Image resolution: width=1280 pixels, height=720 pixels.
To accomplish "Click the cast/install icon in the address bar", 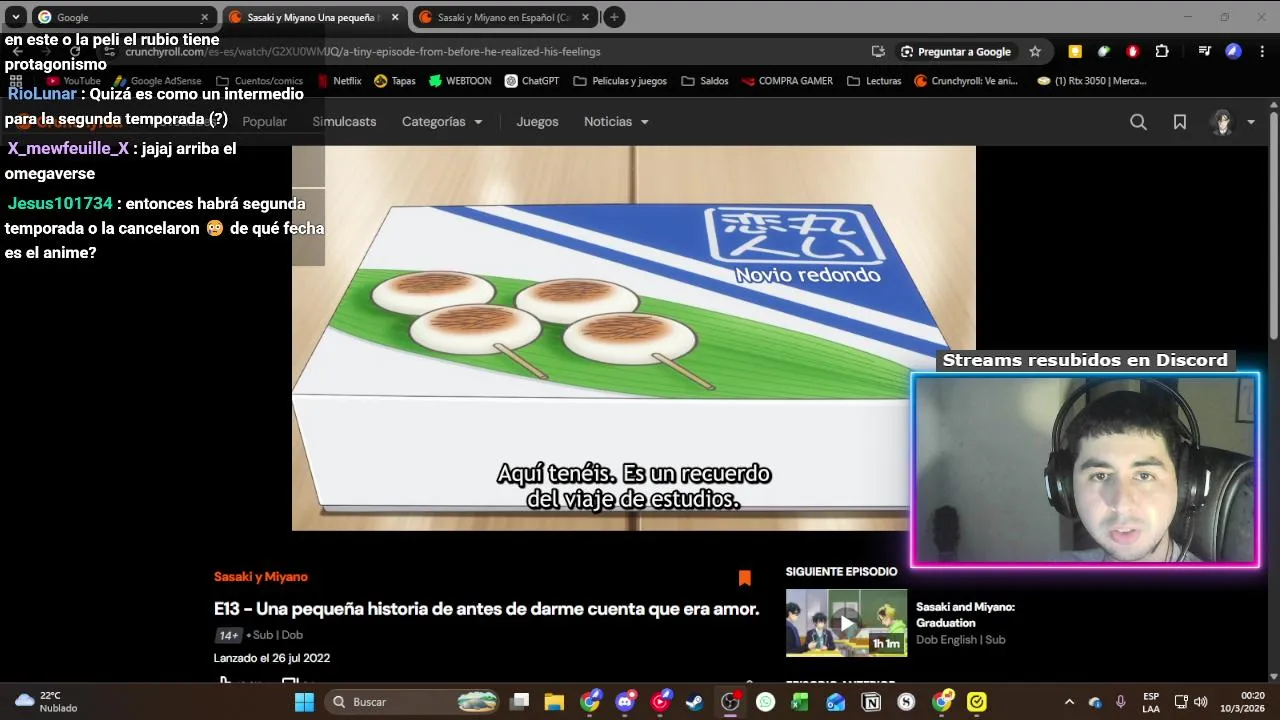I will [878, 52].
